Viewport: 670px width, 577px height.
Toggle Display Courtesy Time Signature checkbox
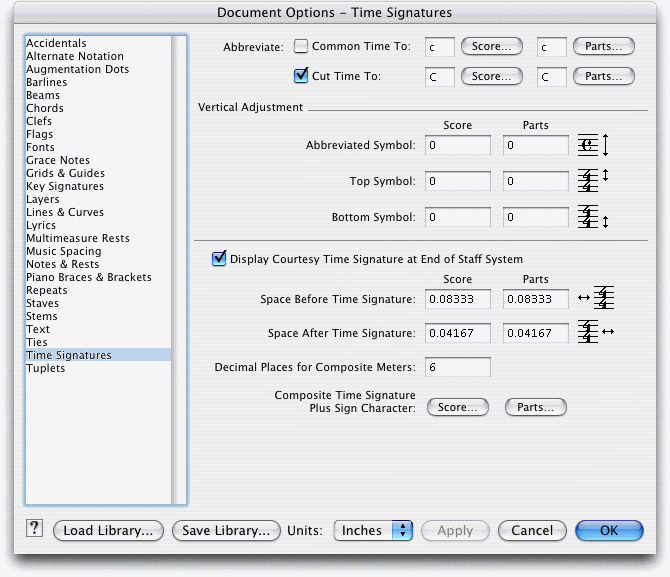pos(219,259)
